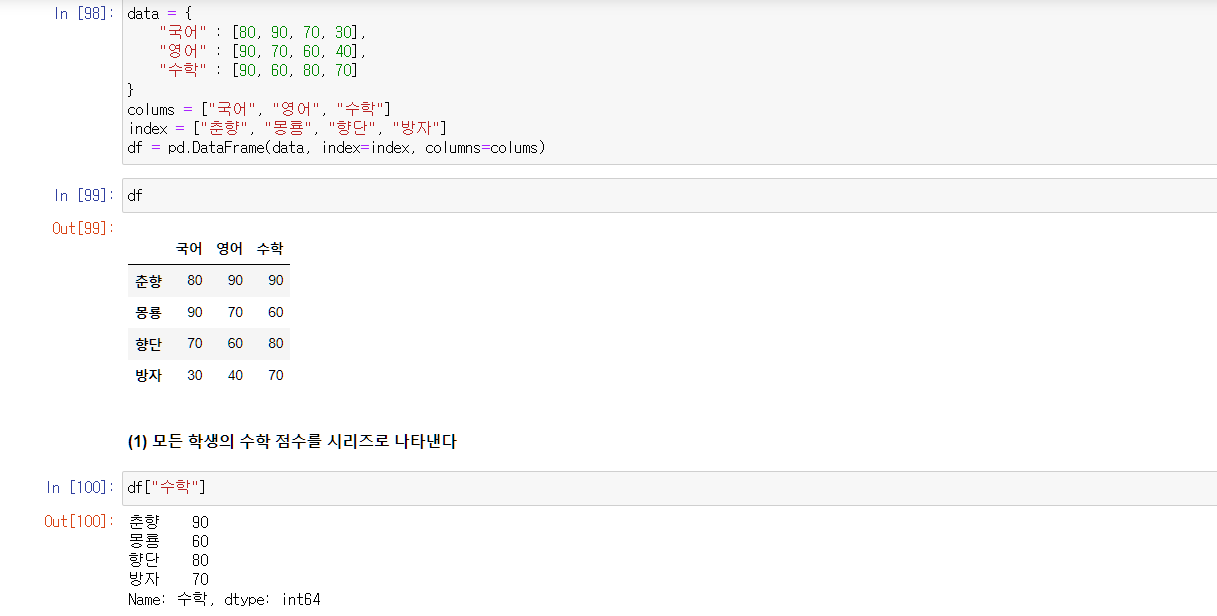Click 방자's 영어 score 40 in table
The width and height of the screenshot is (1217, 616).
[235, 376]
